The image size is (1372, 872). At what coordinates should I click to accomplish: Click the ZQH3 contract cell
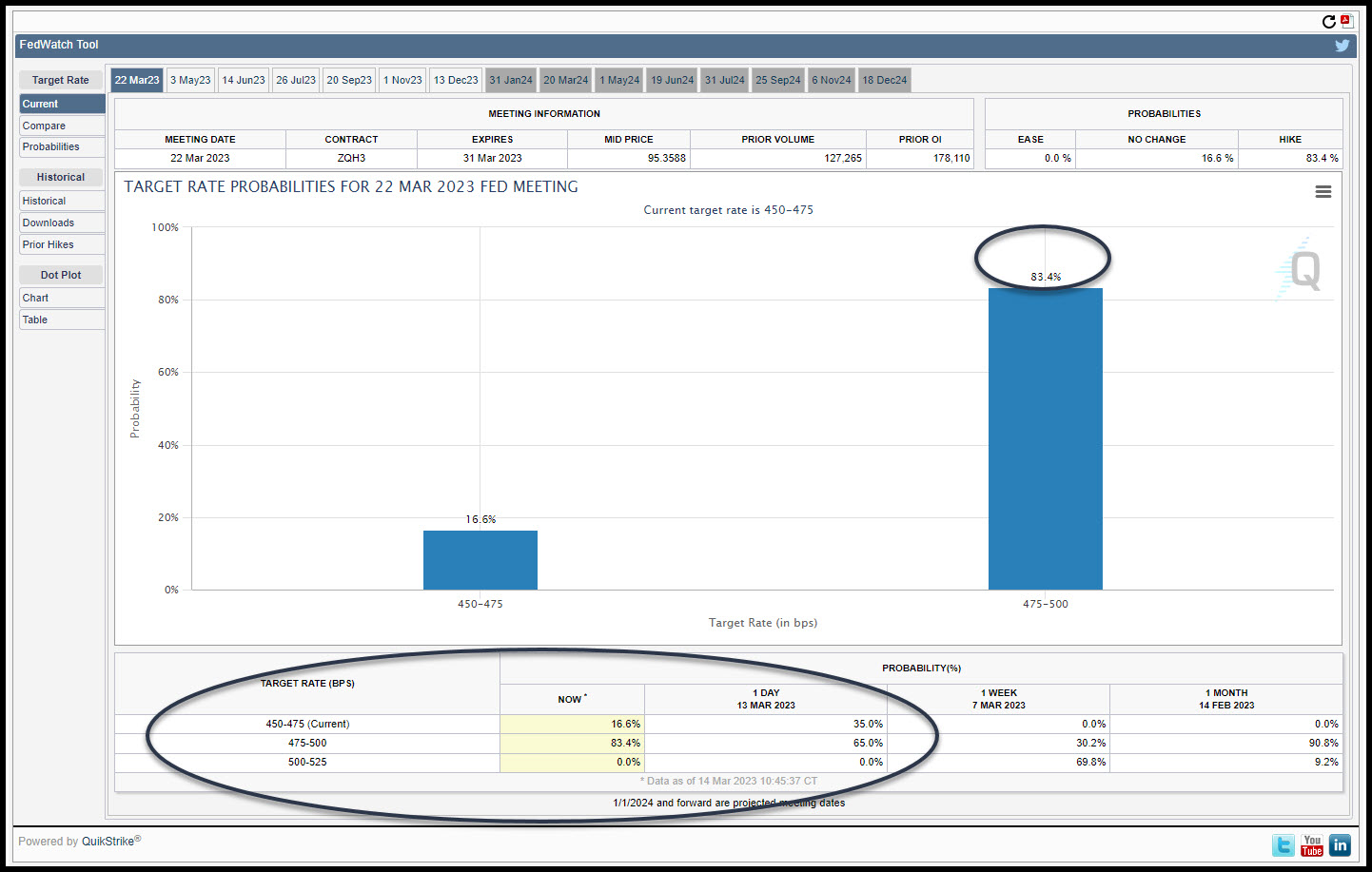point(351,158)
